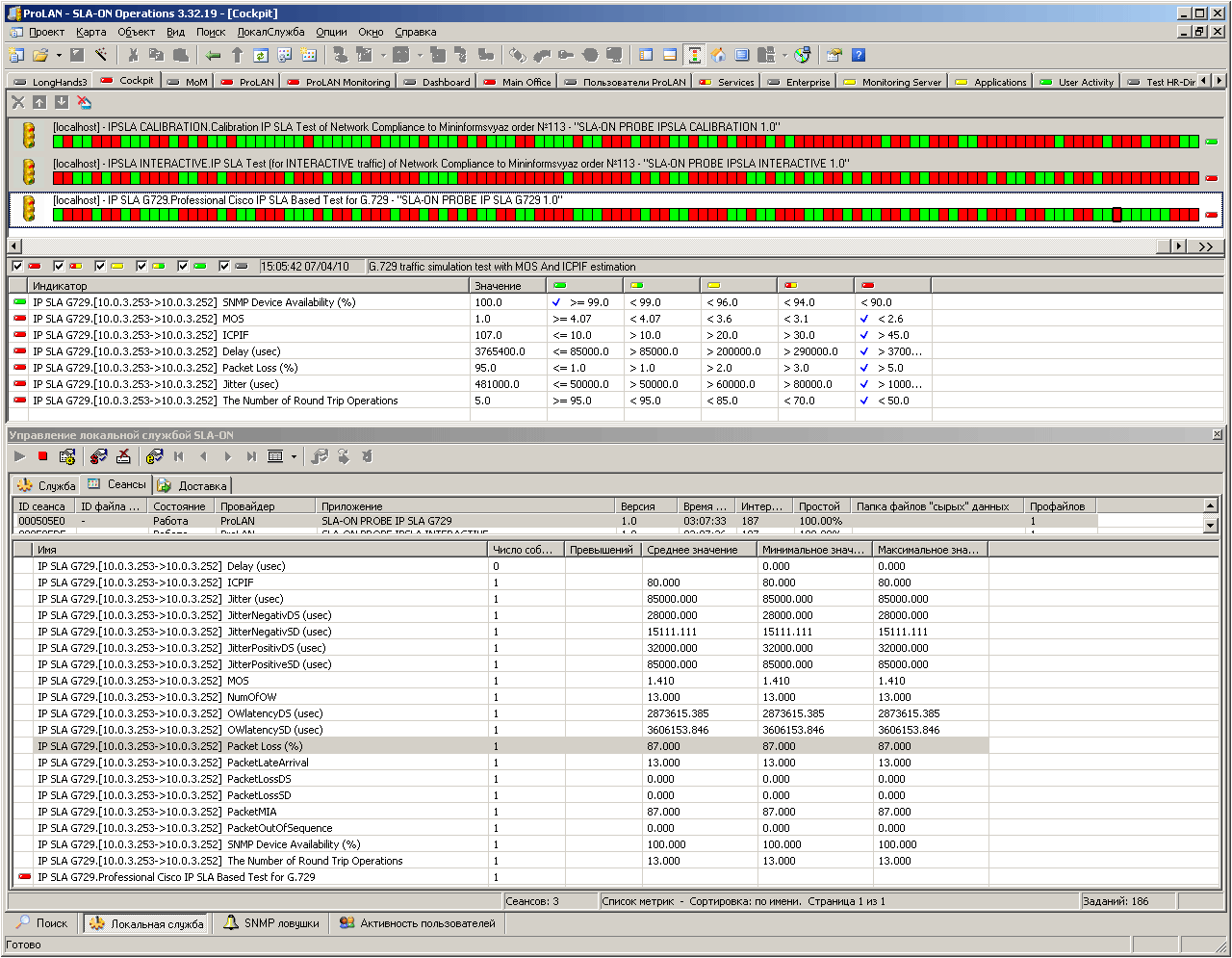The width and height of the screenshot is (1232, 958).
Task: Open the Доставка tab
Action: coord(193,485)
